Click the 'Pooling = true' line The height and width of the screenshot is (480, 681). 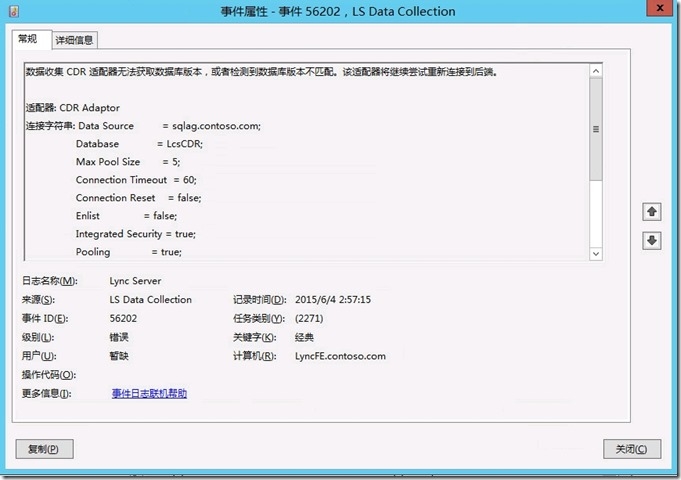tap(129, 252)
